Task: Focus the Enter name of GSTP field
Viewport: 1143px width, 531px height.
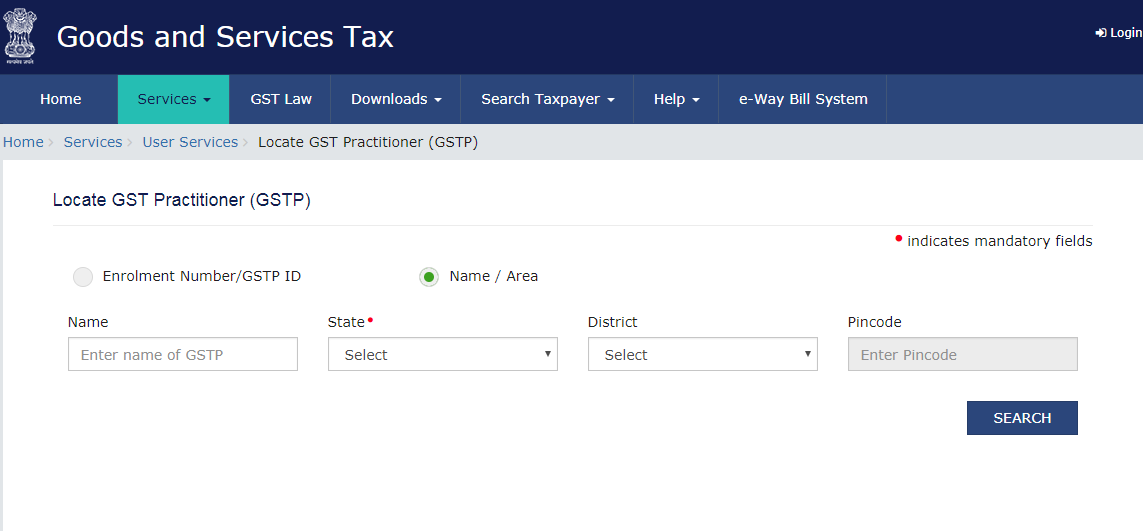Action: (x=183, y=354)
